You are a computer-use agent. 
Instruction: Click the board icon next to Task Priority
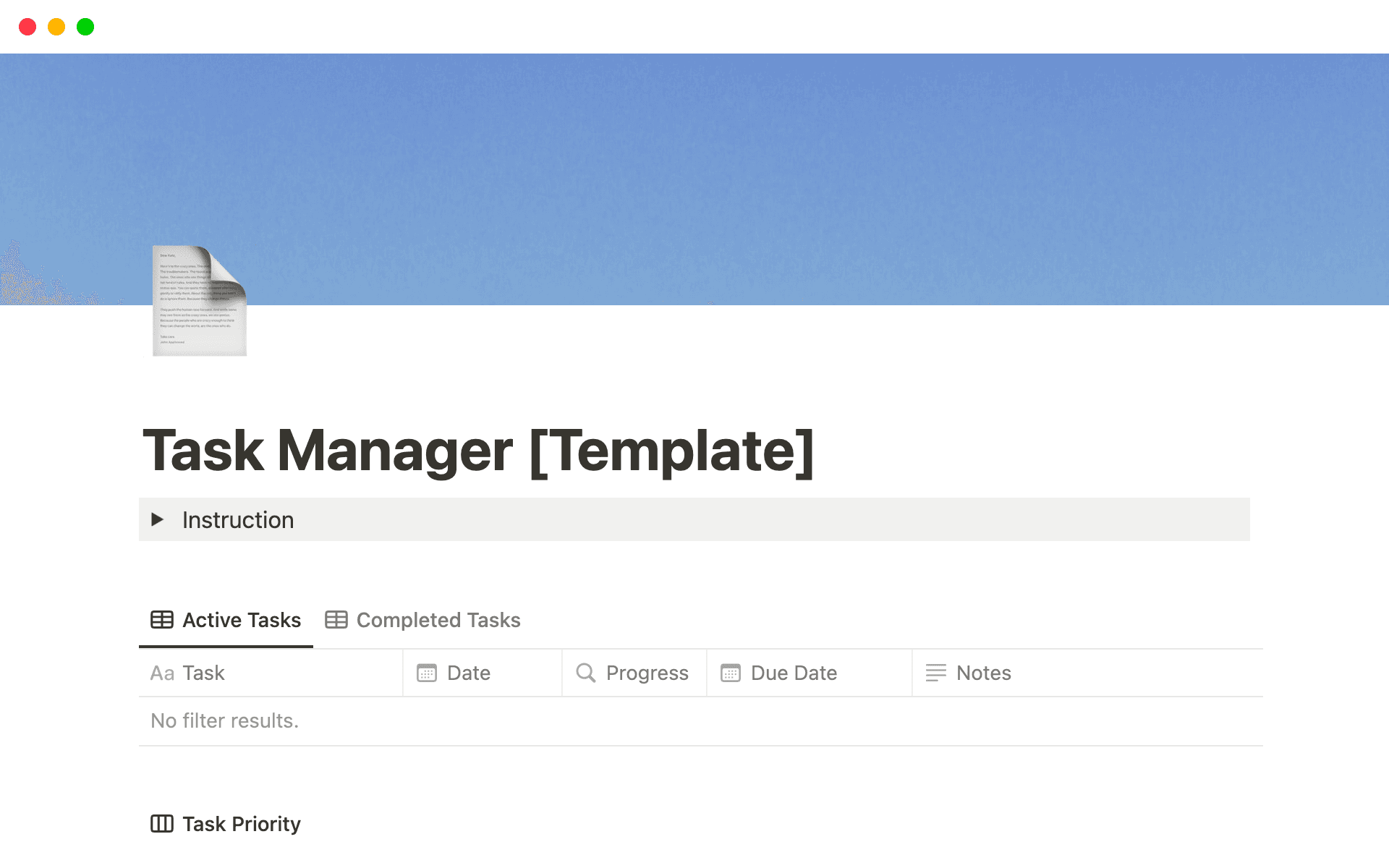click(162, 824)
